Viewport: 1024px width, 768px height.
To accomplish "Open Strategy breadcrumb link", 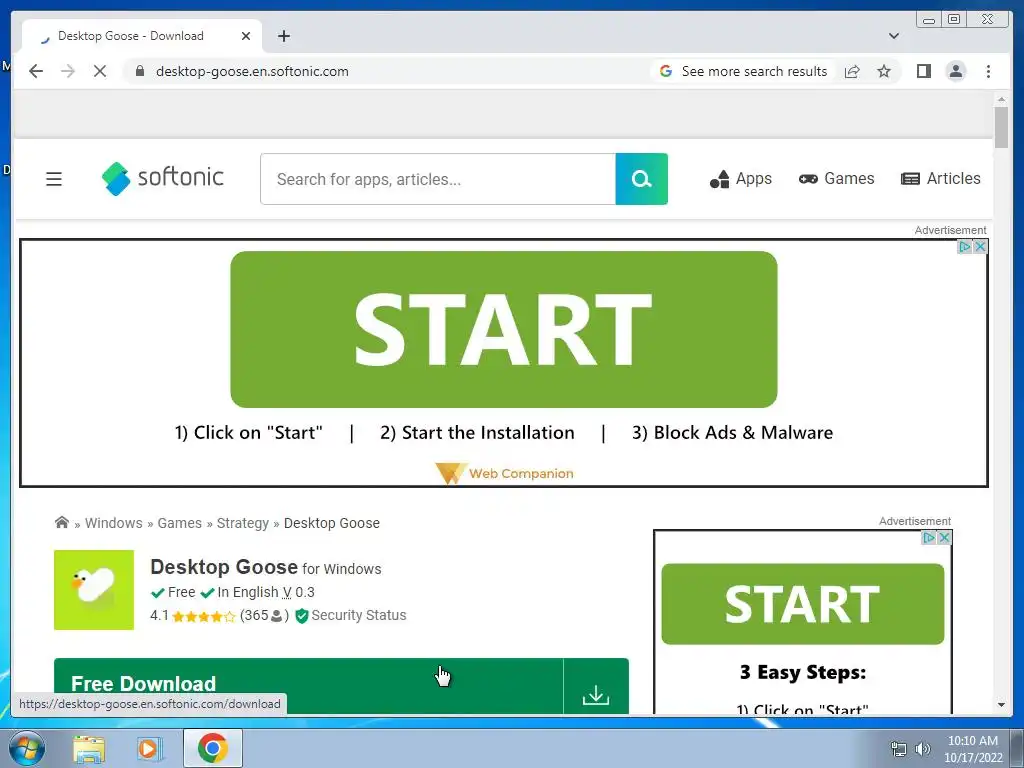I will pos(243,523).
